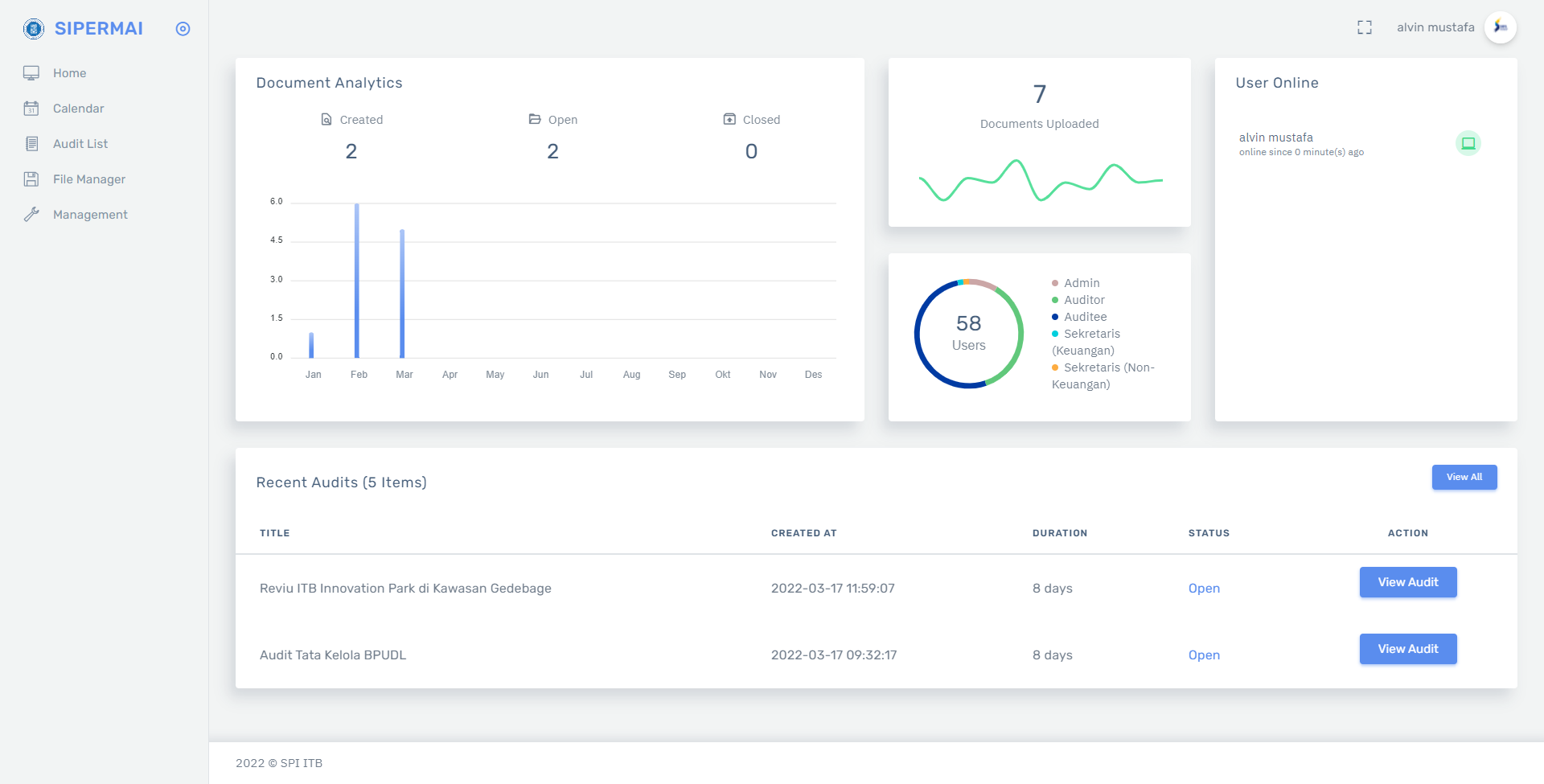The image size is (1544, 784).
Task: Toggle Auditor legend entry
Action: pyautogui.click(x=1078, y=300)
